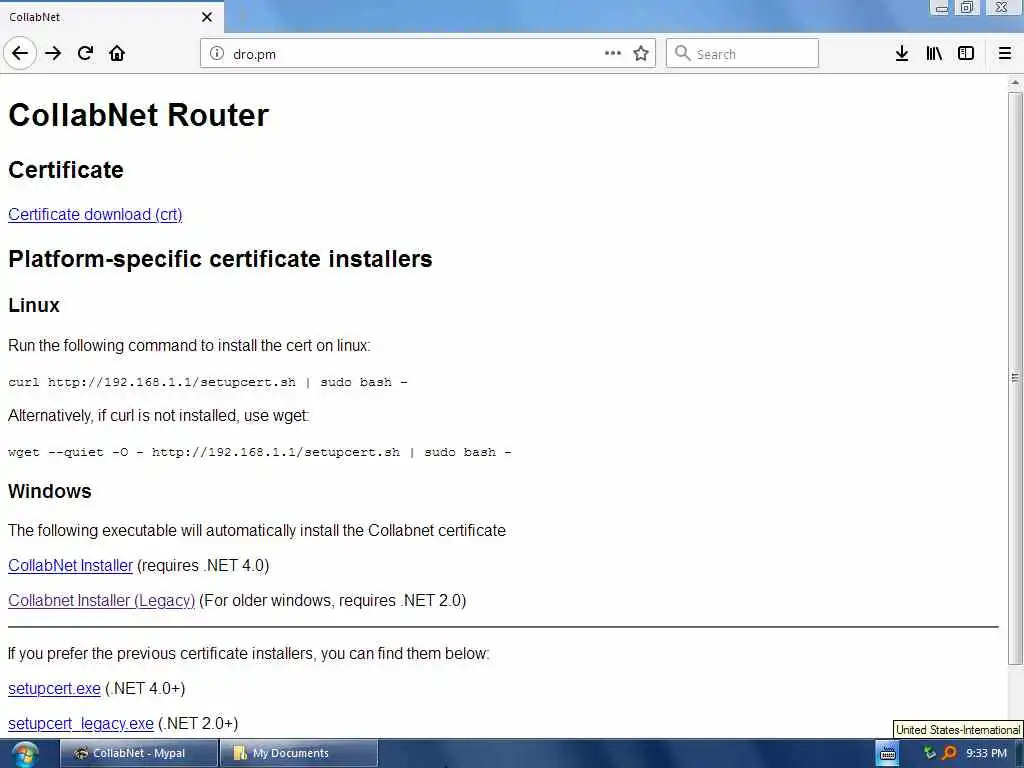This screenshot has height=768, width=1024.
Task: Show site information for dro.pm
Action: 217,54
